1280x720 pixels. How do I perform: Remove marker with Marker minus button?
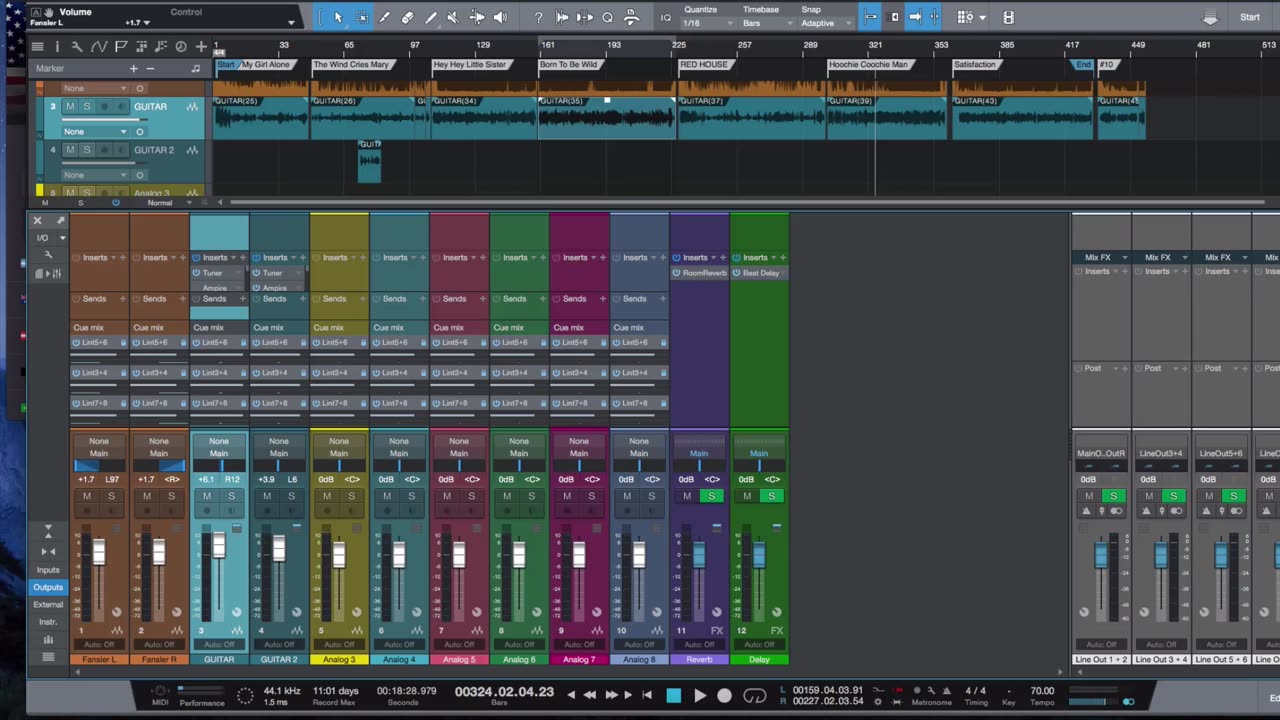point(150,68)
